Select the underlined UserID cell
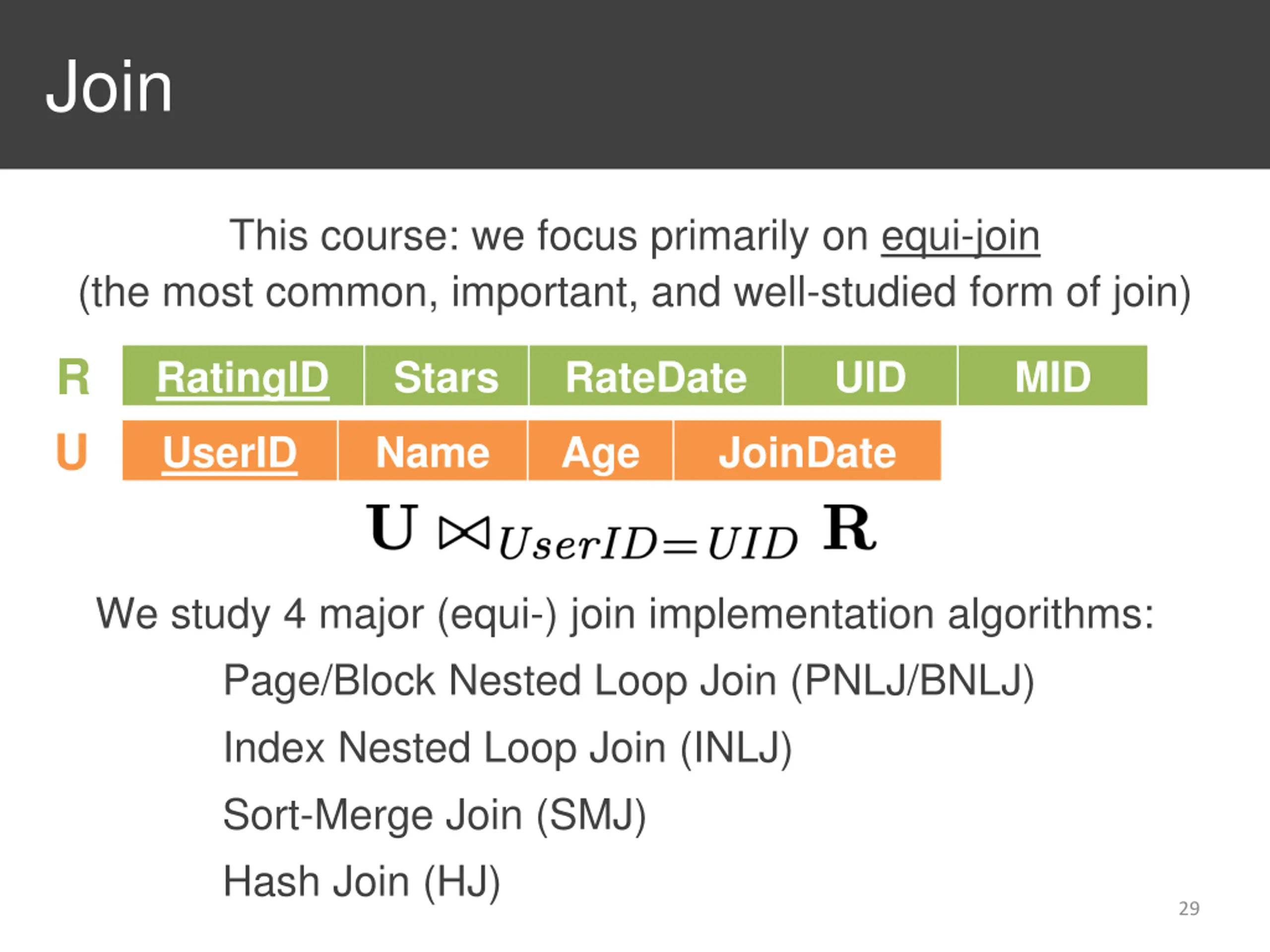Viewport: 1270px width, 952px height. coord(230,450)
